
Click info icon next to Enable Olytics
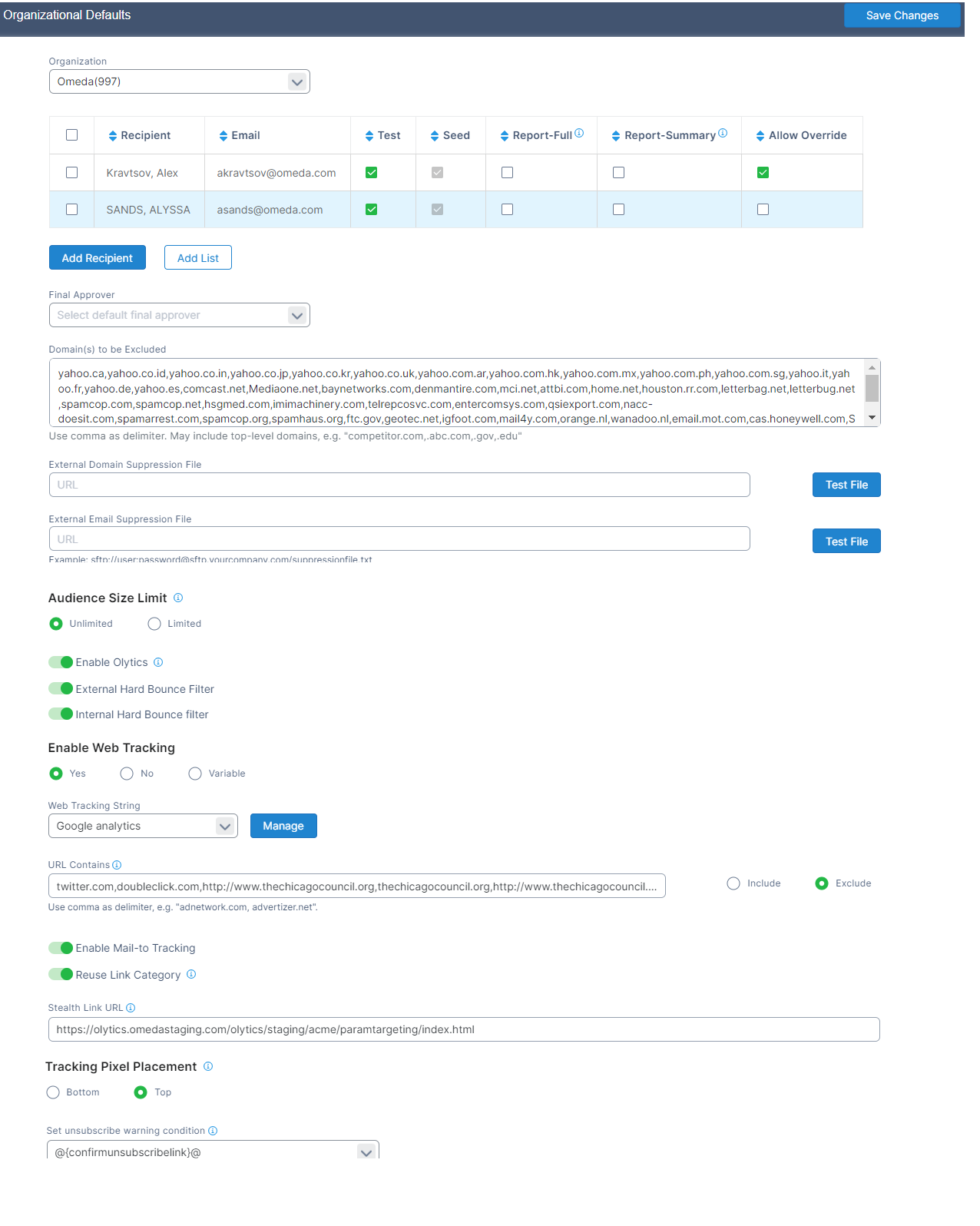click(158, 662)
